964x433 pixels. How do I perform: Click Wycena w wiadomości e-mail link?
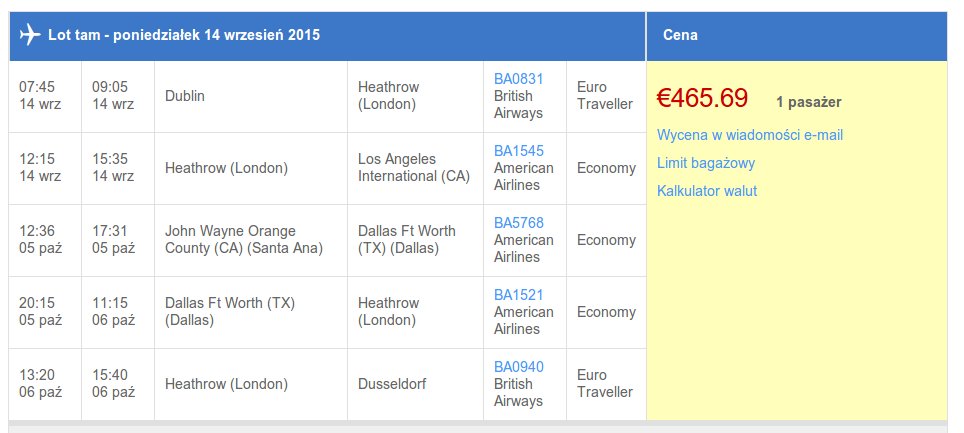[749, 135]
